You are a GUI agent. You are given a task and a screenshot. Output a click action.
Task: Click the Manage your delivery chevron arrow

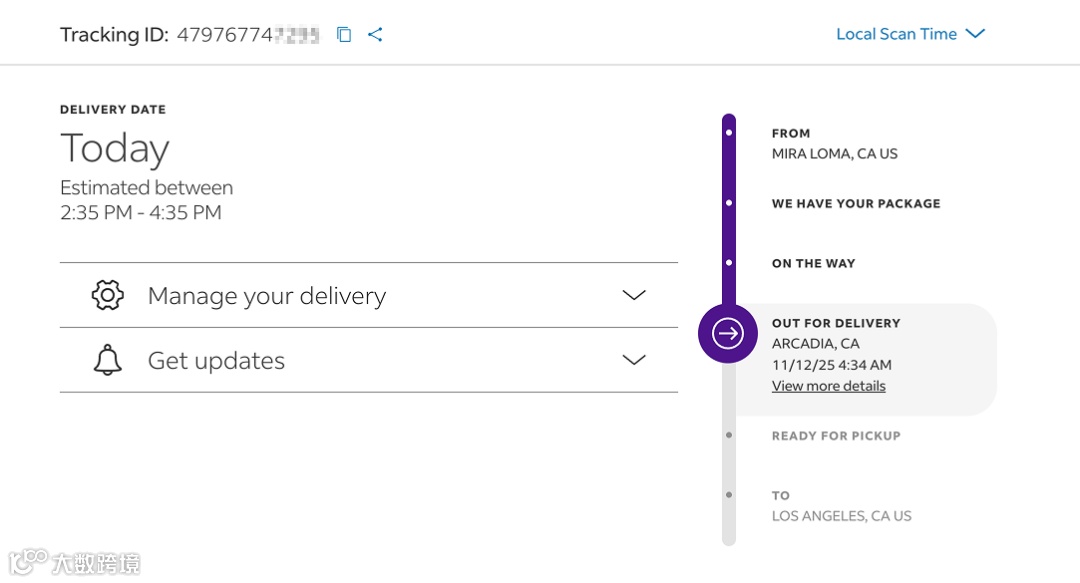(634, 295)
